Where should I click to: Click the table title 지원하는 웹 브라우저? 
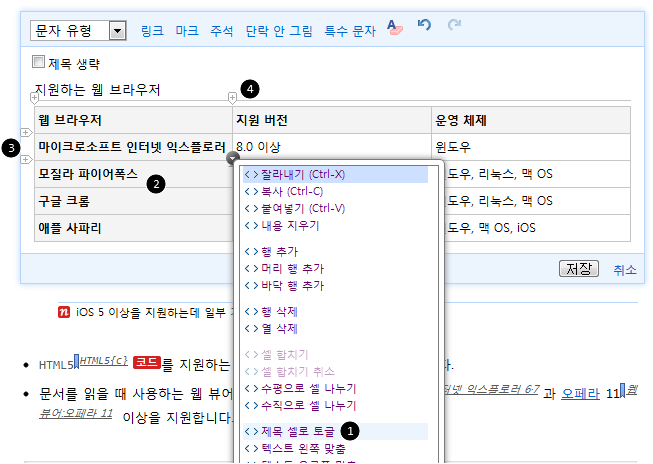tap(97, 89)
